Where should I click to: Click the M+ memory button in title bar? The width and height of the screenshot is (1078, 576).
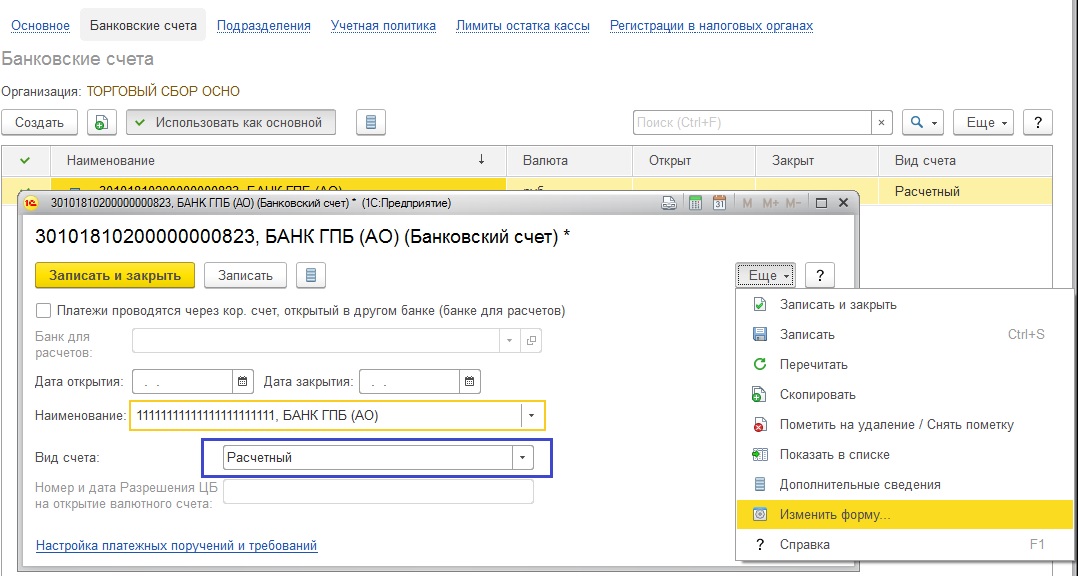pos(770,203)
